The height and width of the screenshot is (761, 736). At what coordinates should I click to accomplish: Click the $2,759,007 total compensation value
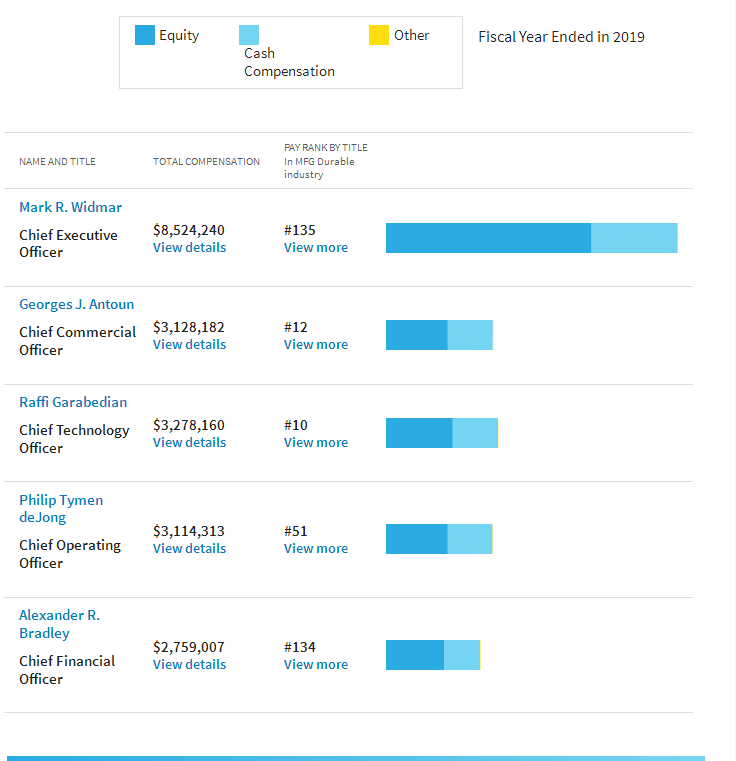(x=189, y=647)
